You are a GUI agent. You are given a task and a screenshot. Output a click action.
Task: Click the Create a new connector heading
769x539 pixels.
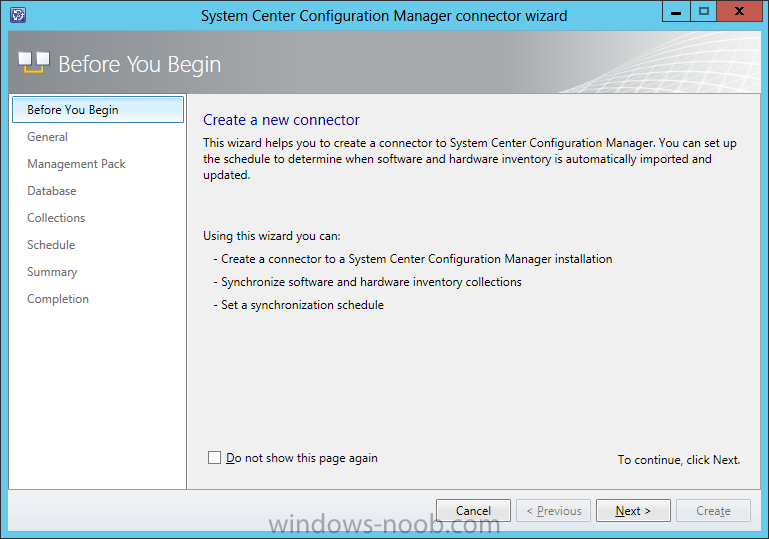point(281,120)
